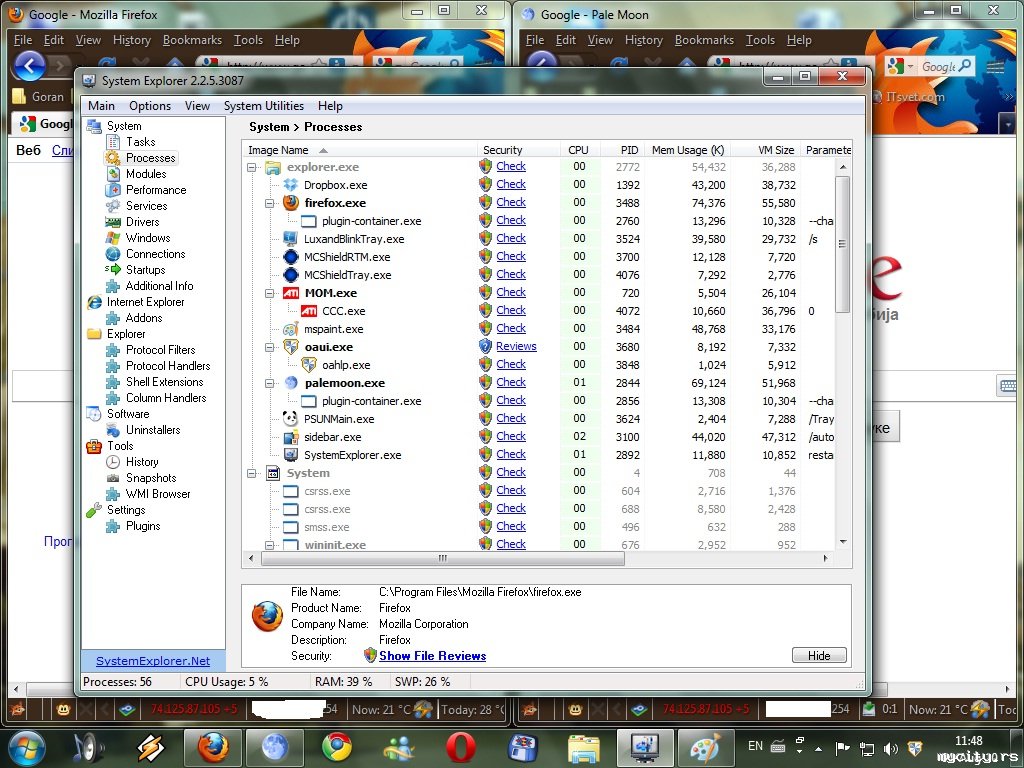
Task: Collapse the explorer.exe process tree
Action: [x=251, y=168]
